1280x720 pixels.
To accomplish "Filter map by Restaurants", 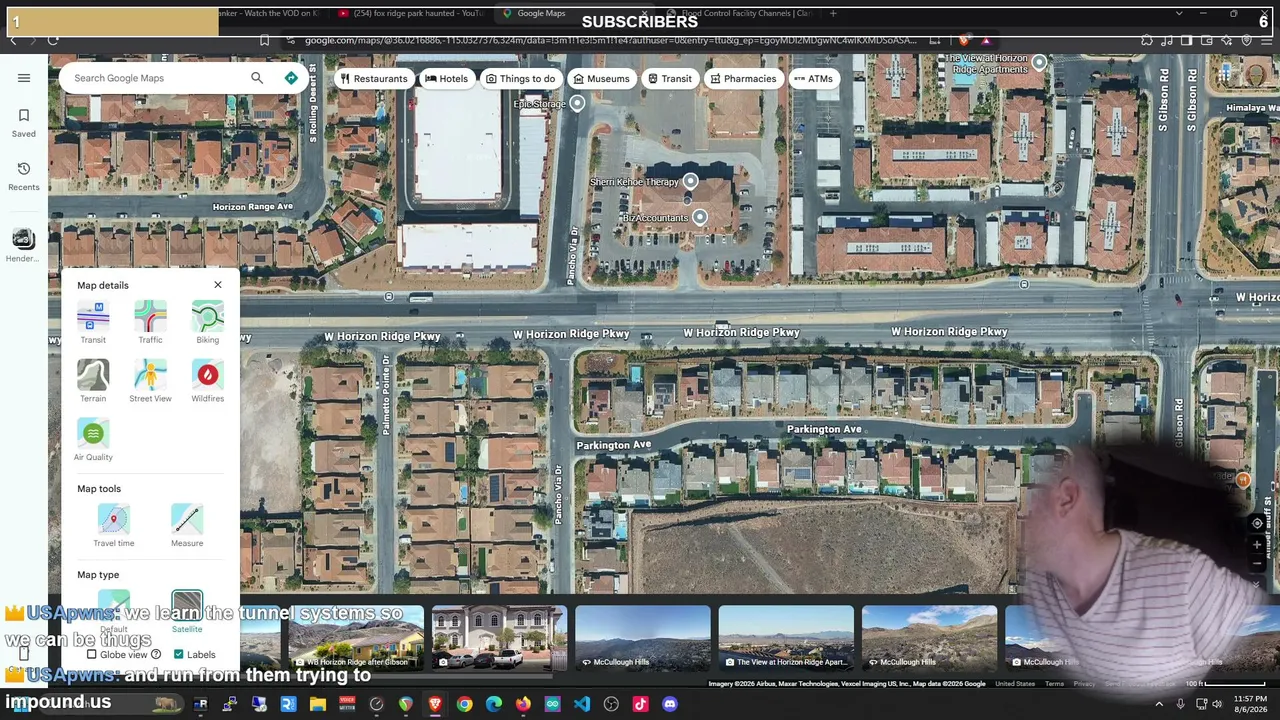I will click(373, 79).
